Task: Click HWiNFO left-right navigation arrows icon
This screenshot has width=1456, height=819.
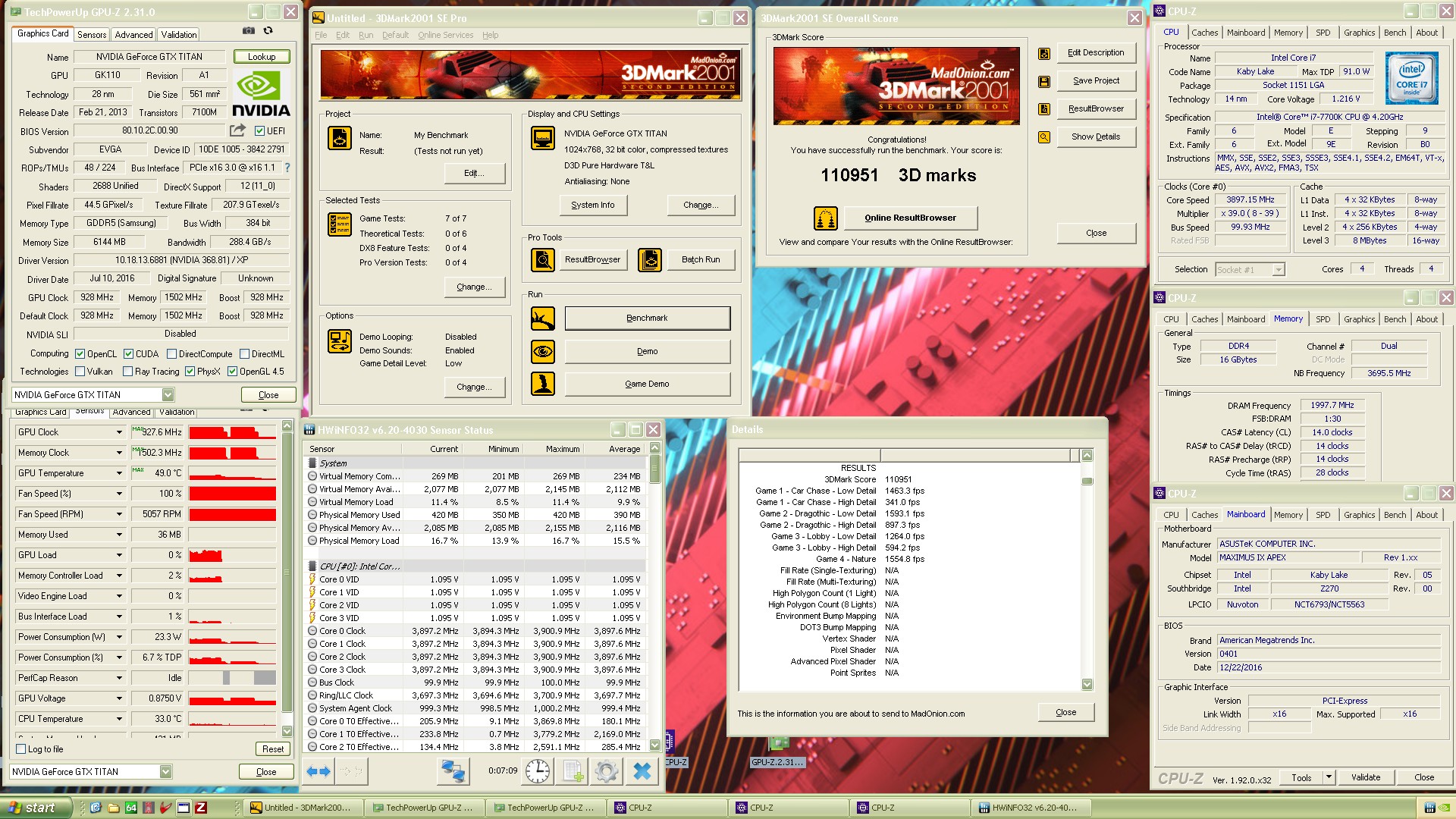Action: (318, 771)
